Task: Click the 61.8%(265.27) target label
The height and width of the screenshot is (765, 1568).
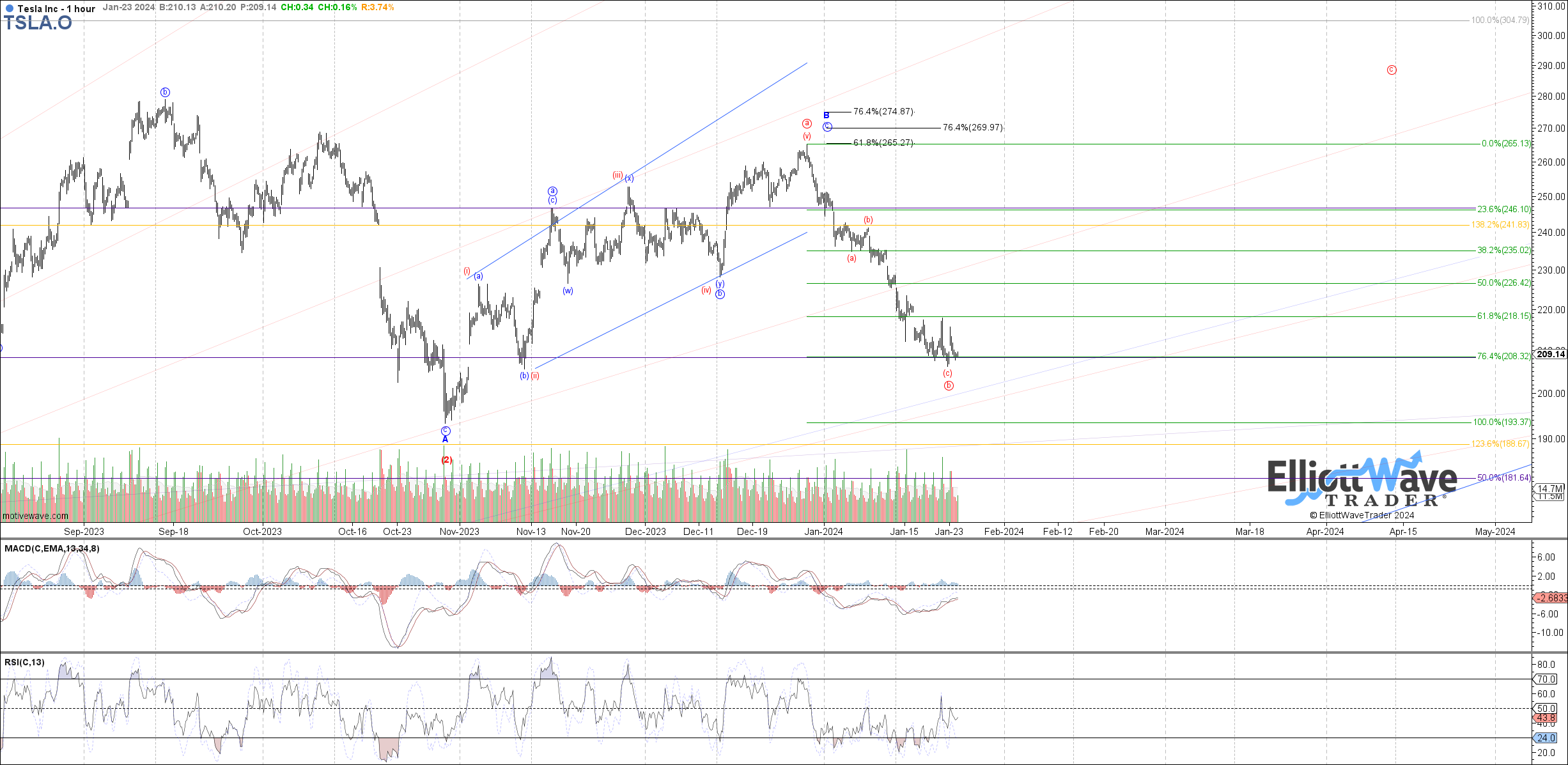Action: pyautogui.click(x=883, y=143)
